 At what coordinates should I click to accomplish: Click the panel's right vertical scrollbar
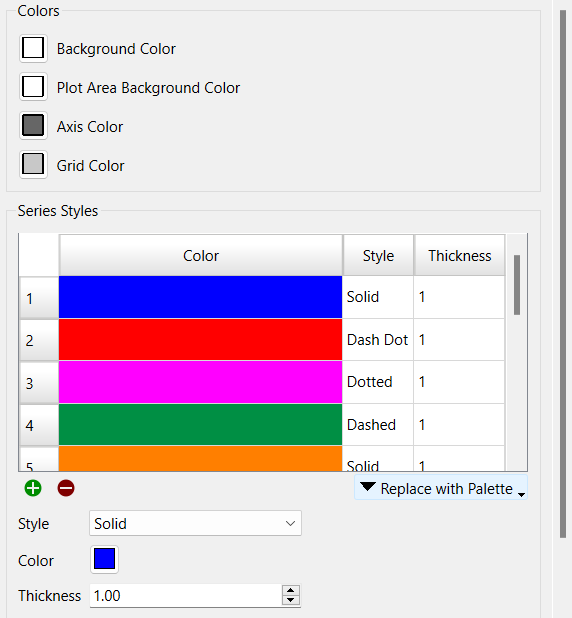point(563,274)
